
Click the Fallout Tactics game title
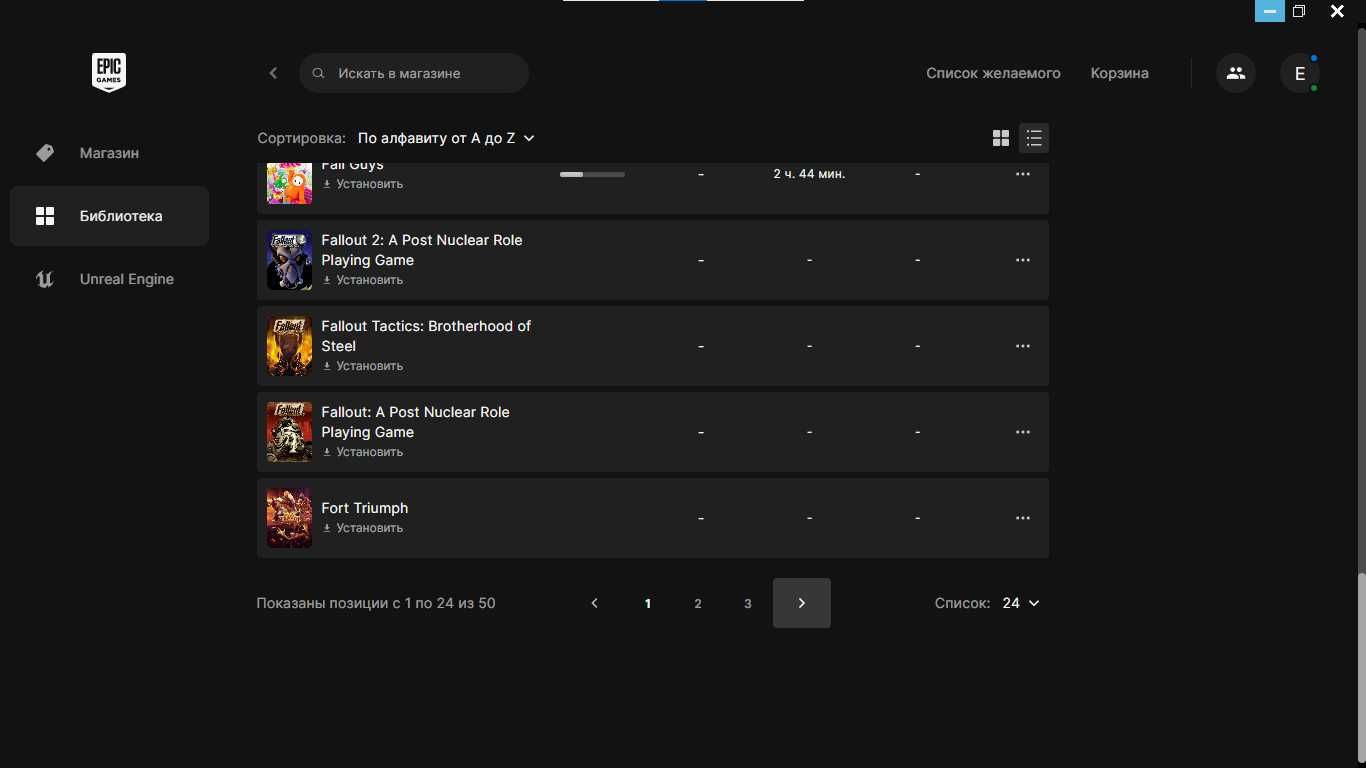426,336
